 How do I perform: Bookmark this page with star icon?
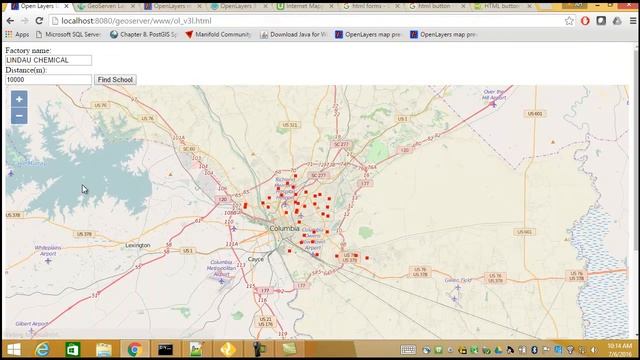click(x=569, y=21)
